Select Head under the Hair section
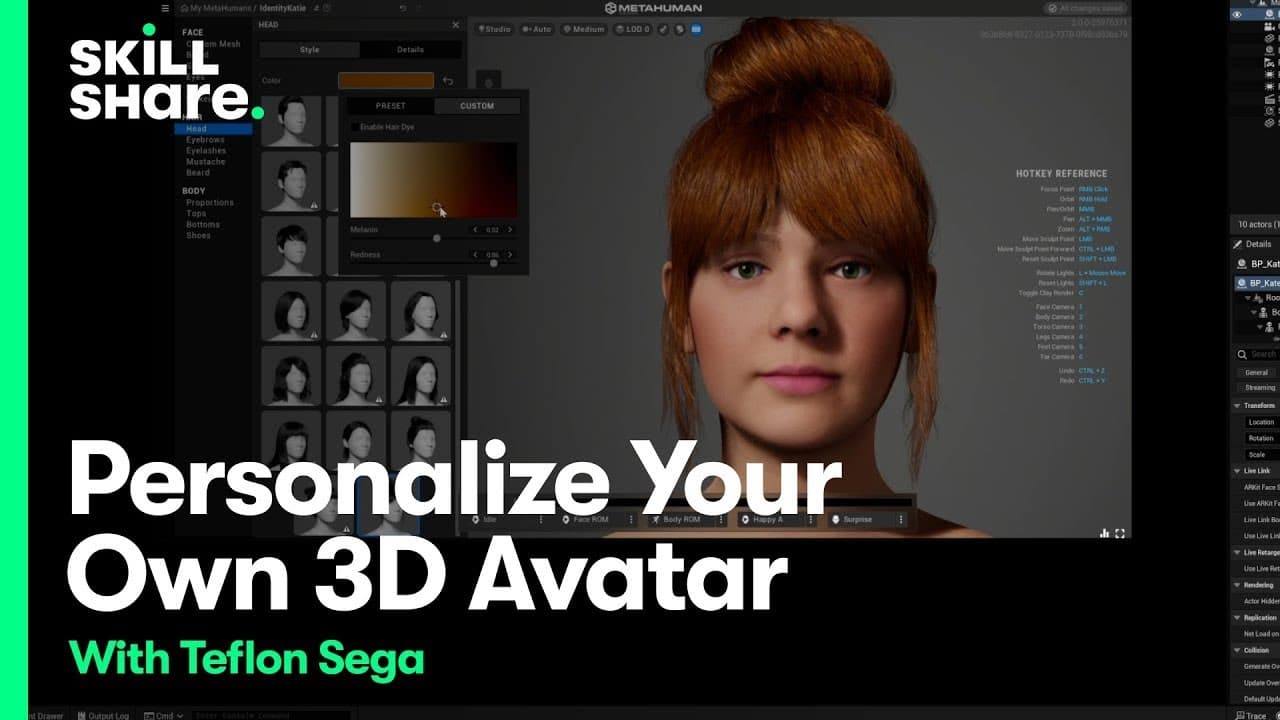 click(213, 129)
